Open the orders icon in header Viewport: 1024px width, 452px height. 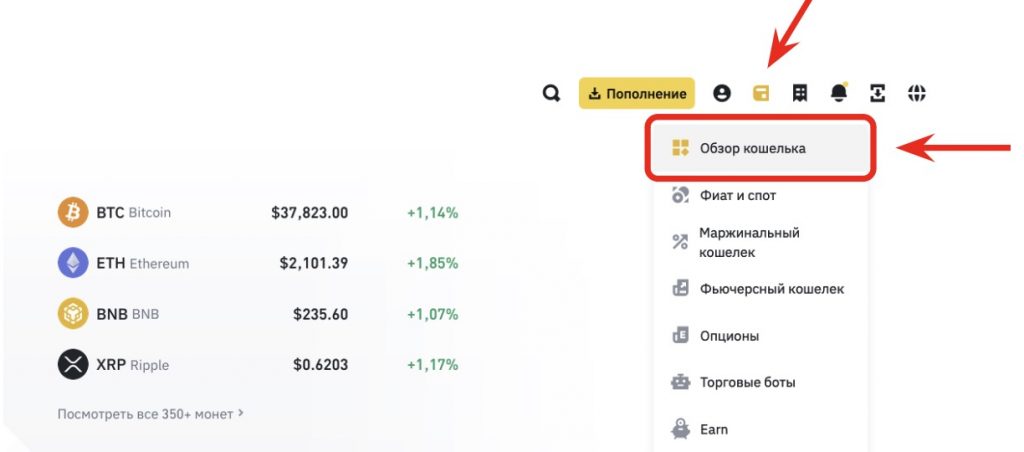tap(800, 94)
